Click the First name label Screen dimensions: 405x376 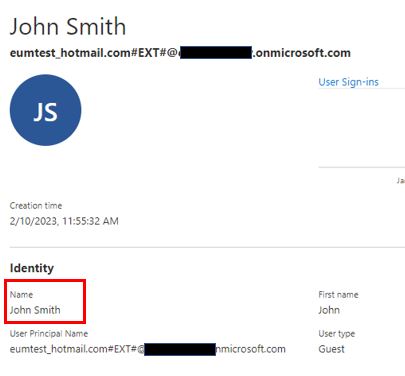click(338, 294)
